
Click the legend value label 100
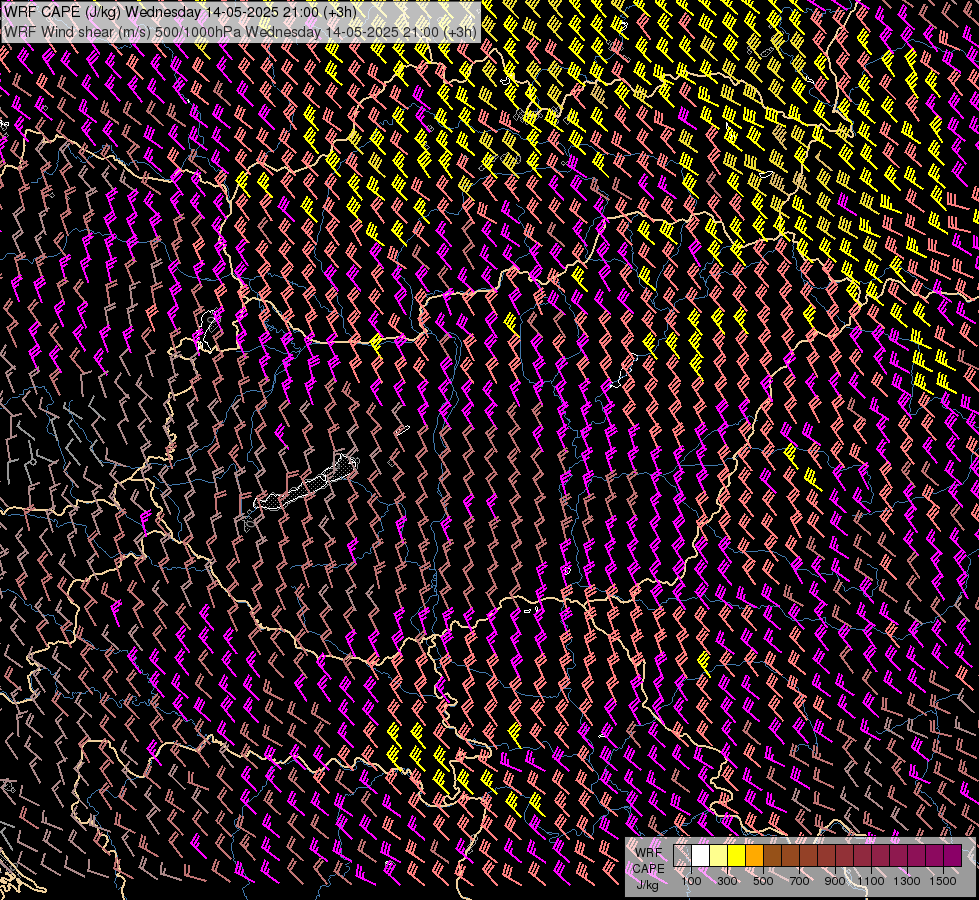coord(691,881)
